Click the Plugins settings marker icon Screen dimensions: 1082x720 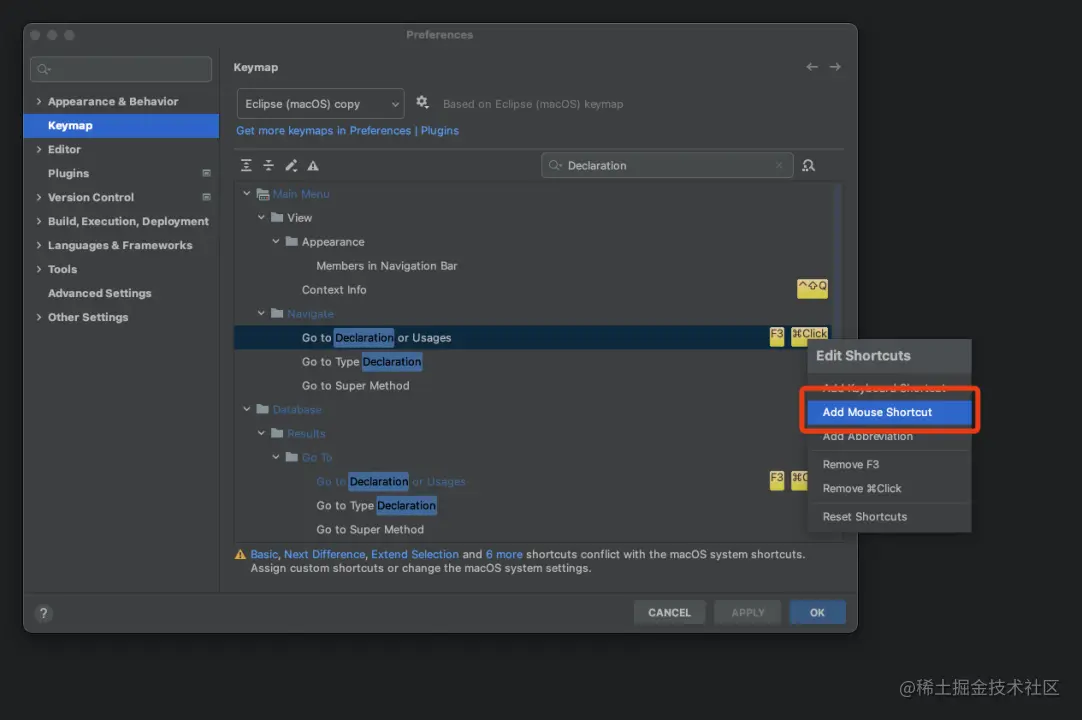click(206, 173)
